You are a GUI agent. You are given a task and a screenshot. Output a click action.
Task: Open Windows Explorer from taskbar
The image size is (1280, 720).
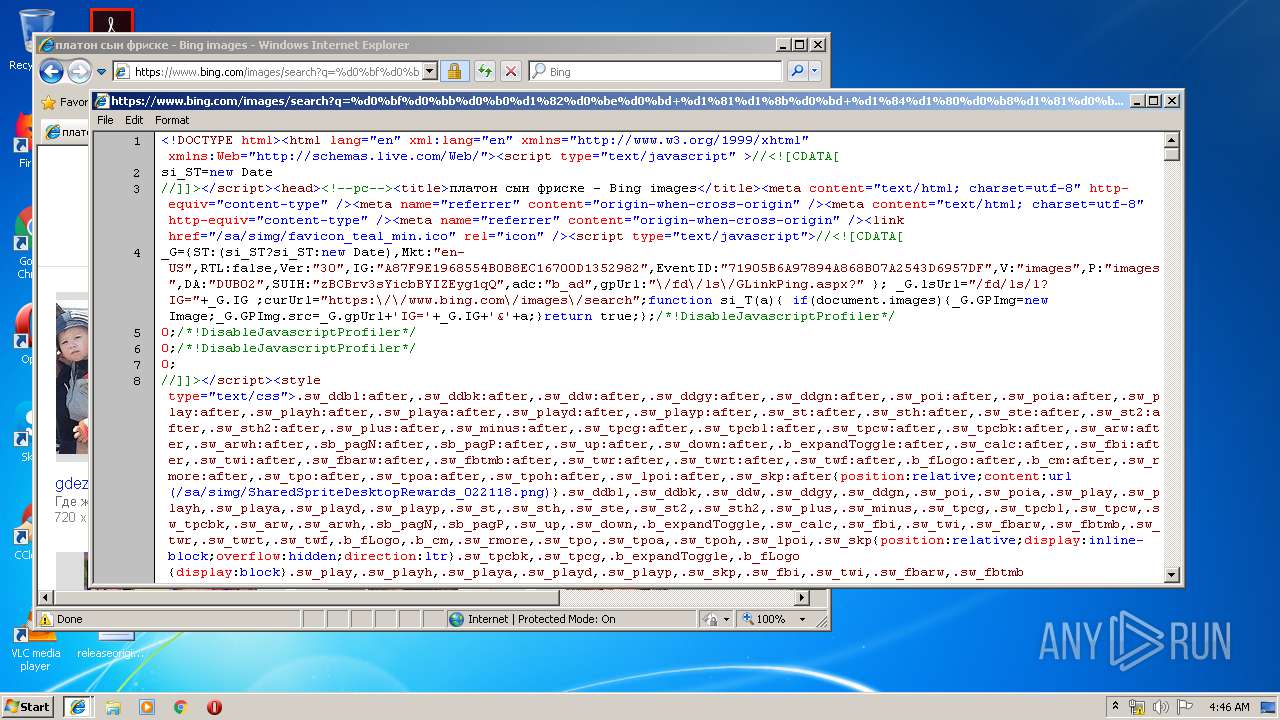click(x=113, y=707)
